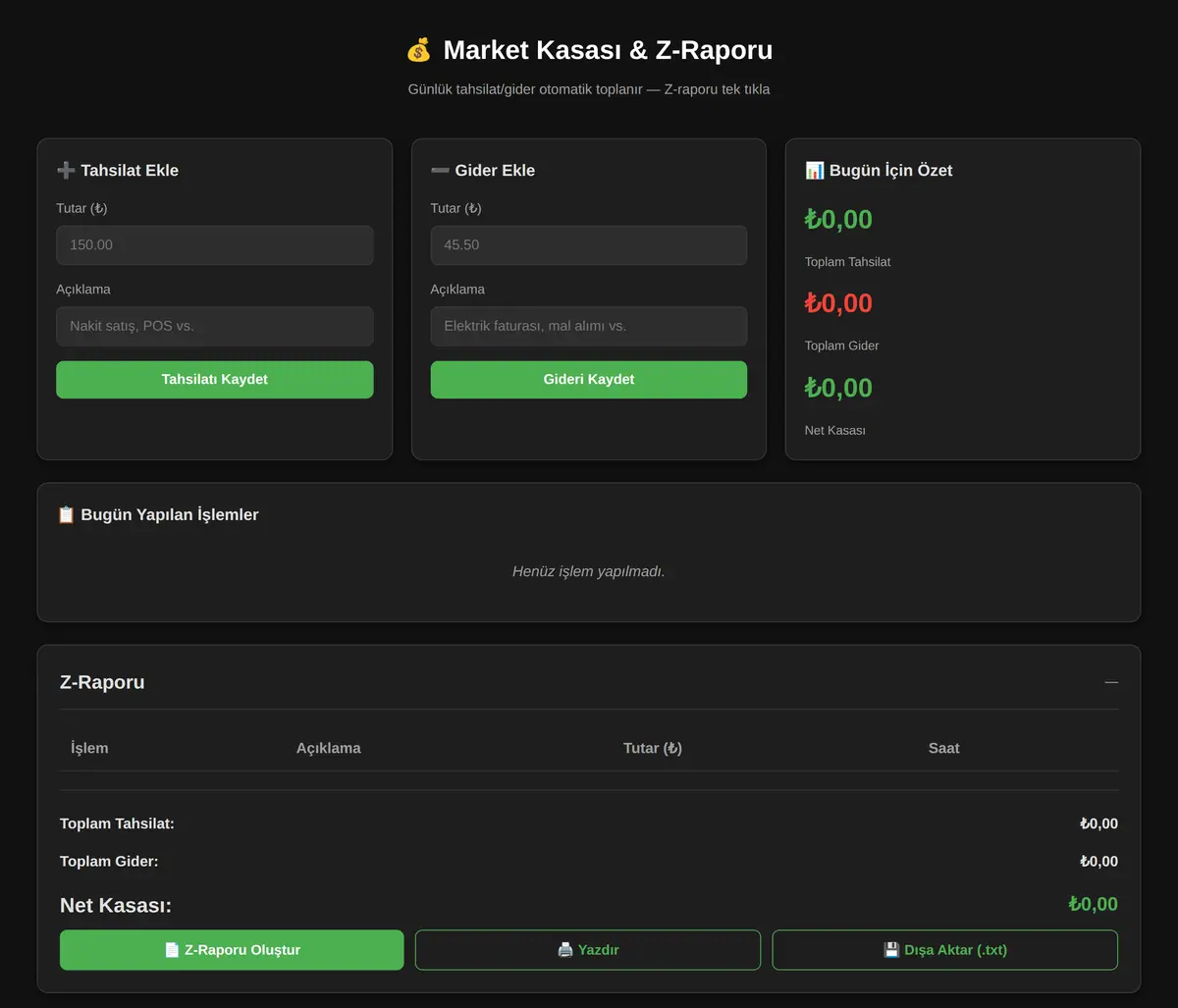1178x1008 pixels.
Task: Generate the report with Z-Raporu Oluştur
Action: (232, 950)
